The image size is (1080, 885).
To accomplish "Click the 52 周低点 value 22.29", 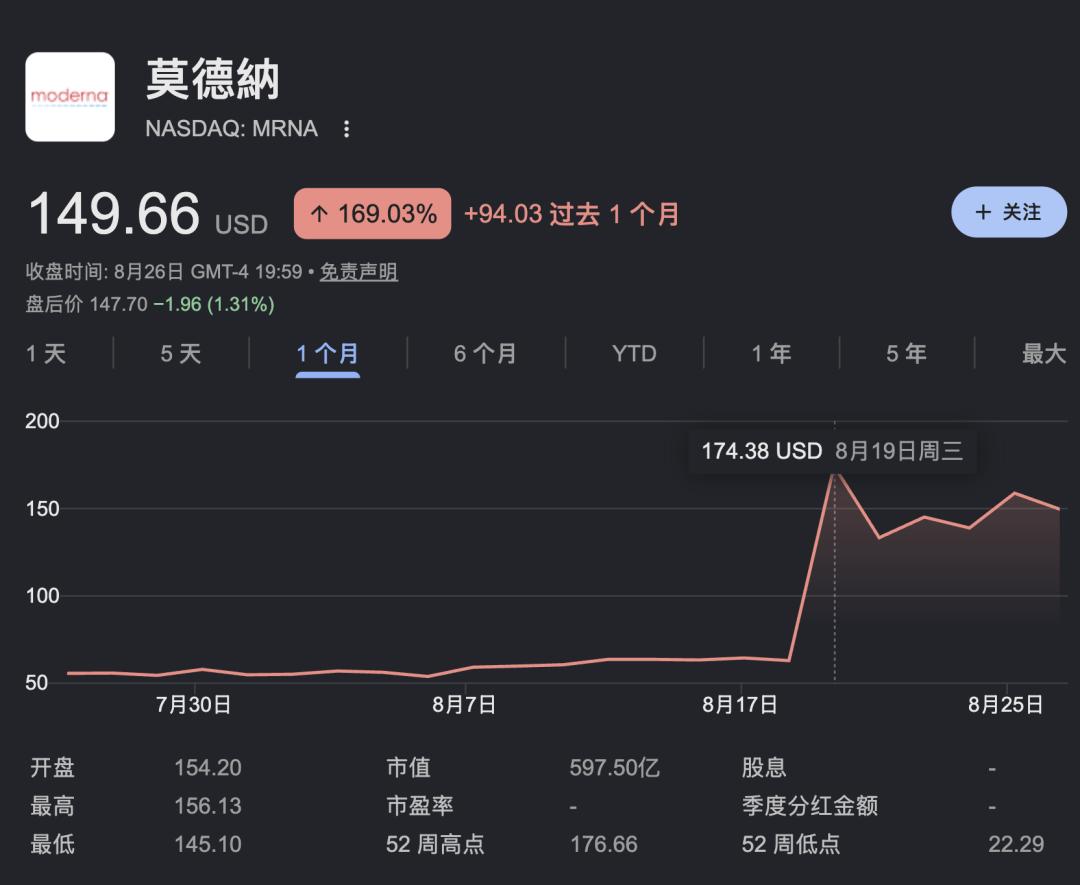I will (x=1016, y=844).
